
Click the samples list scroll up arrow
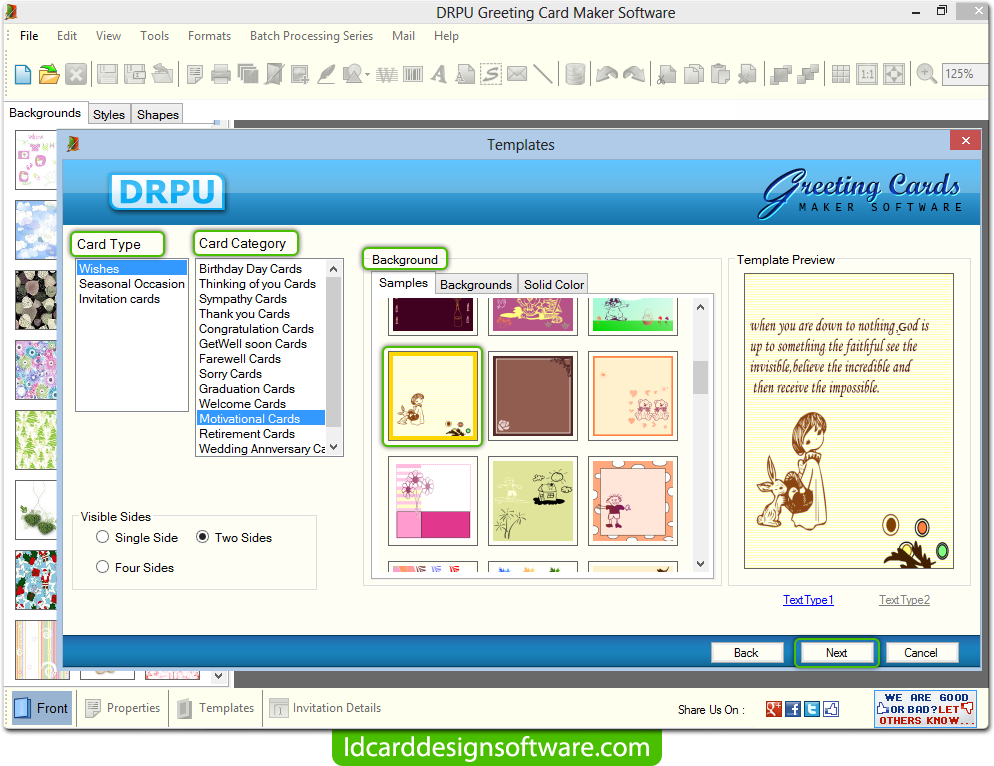pos(700,307)
